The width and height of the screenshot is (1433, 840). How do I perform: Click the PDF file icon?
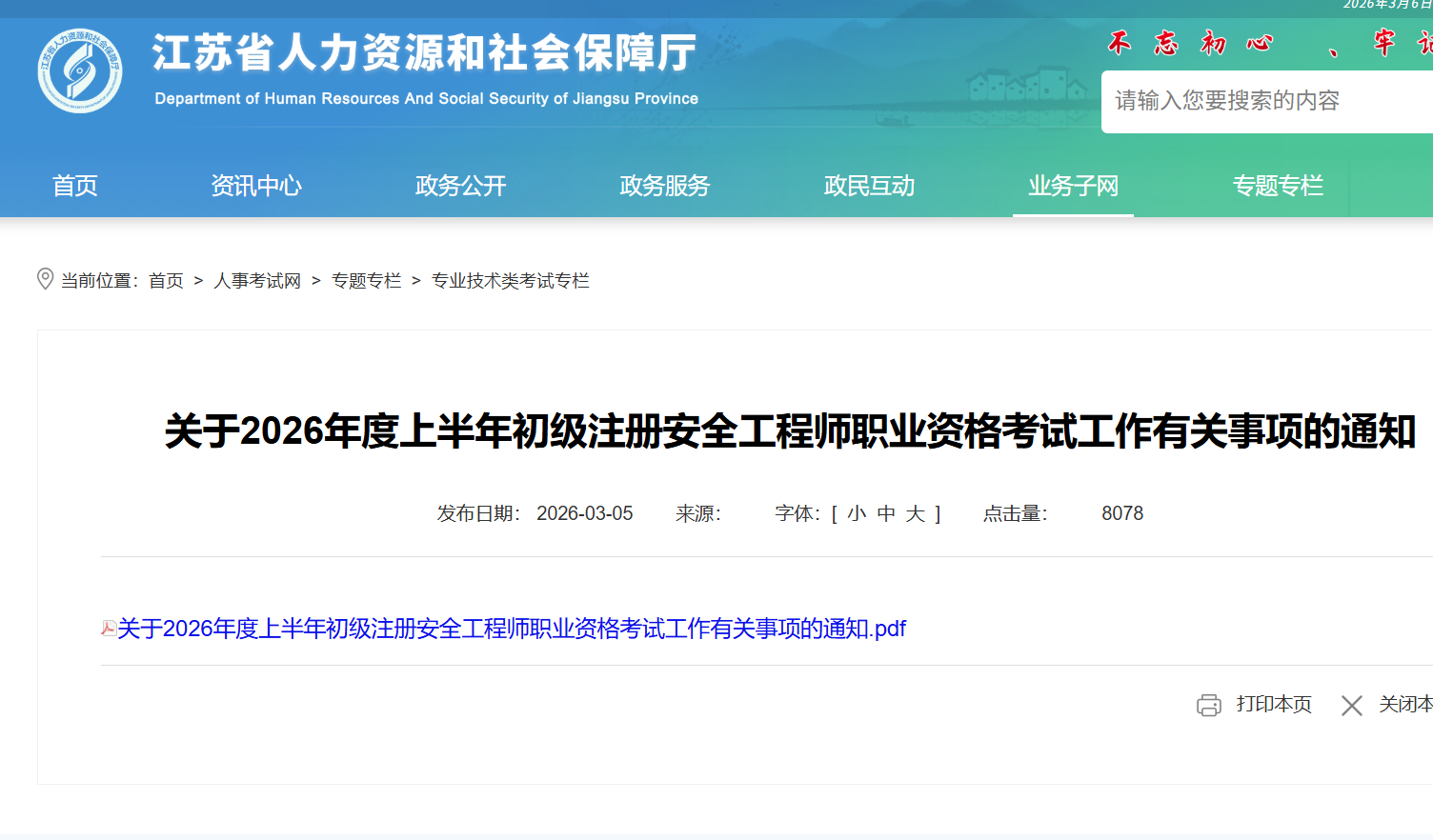coord(109,629)
